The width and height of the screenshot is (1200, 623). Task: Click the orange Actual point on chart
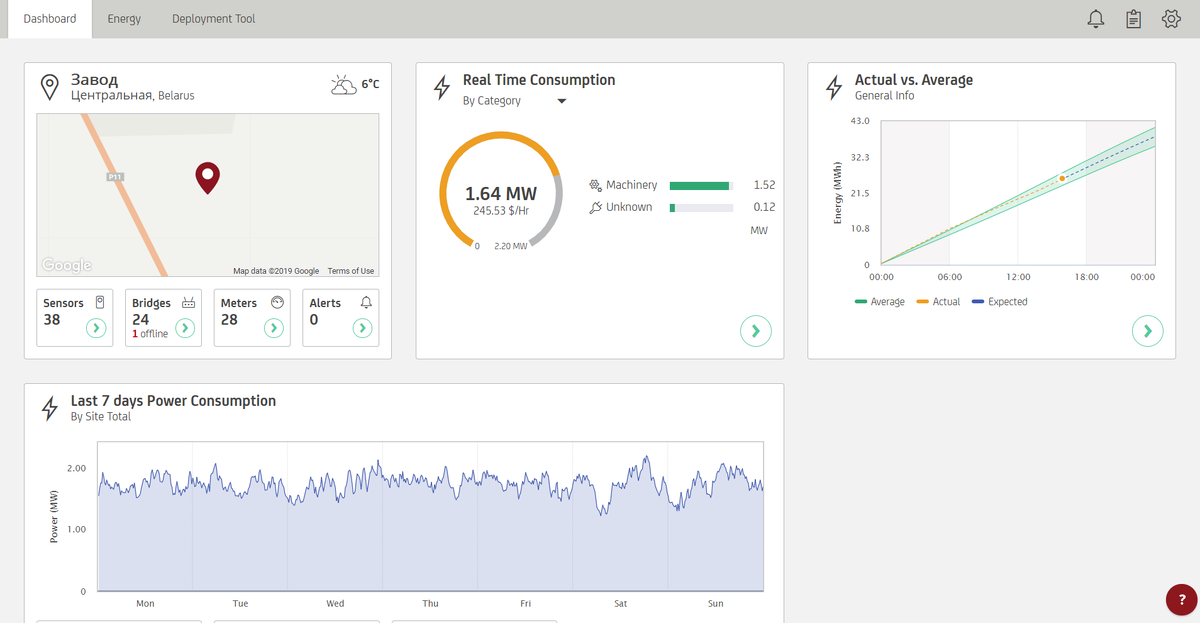[1062, 178]
